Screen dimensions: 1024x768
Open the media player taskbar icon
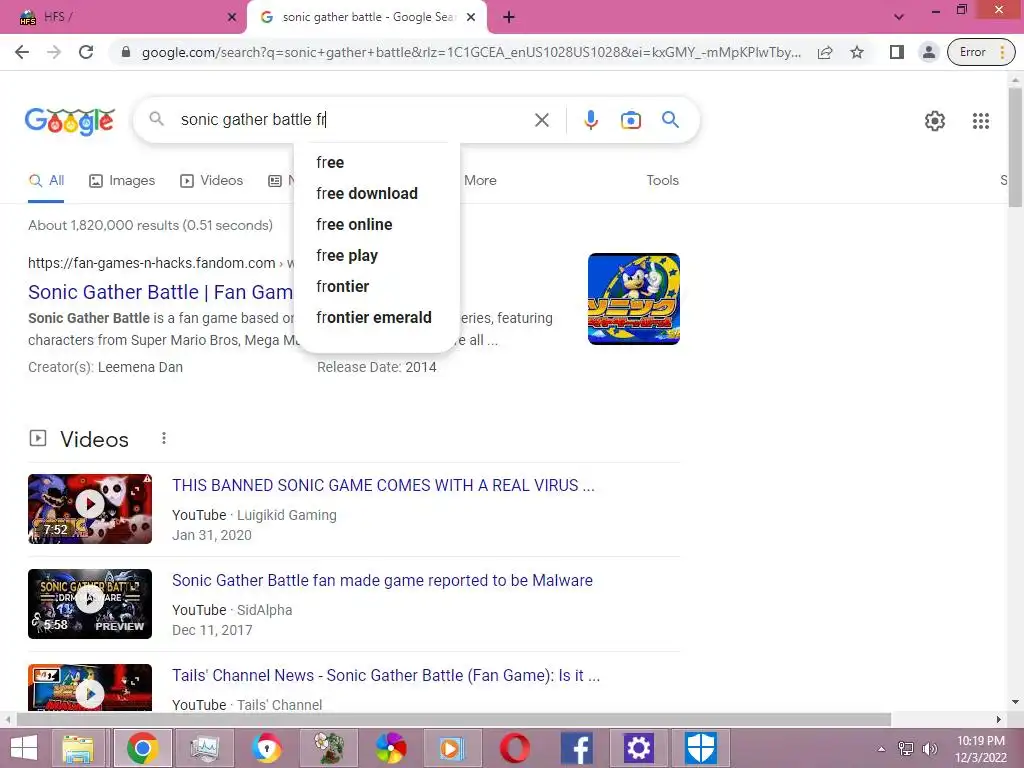coord(451,748)
